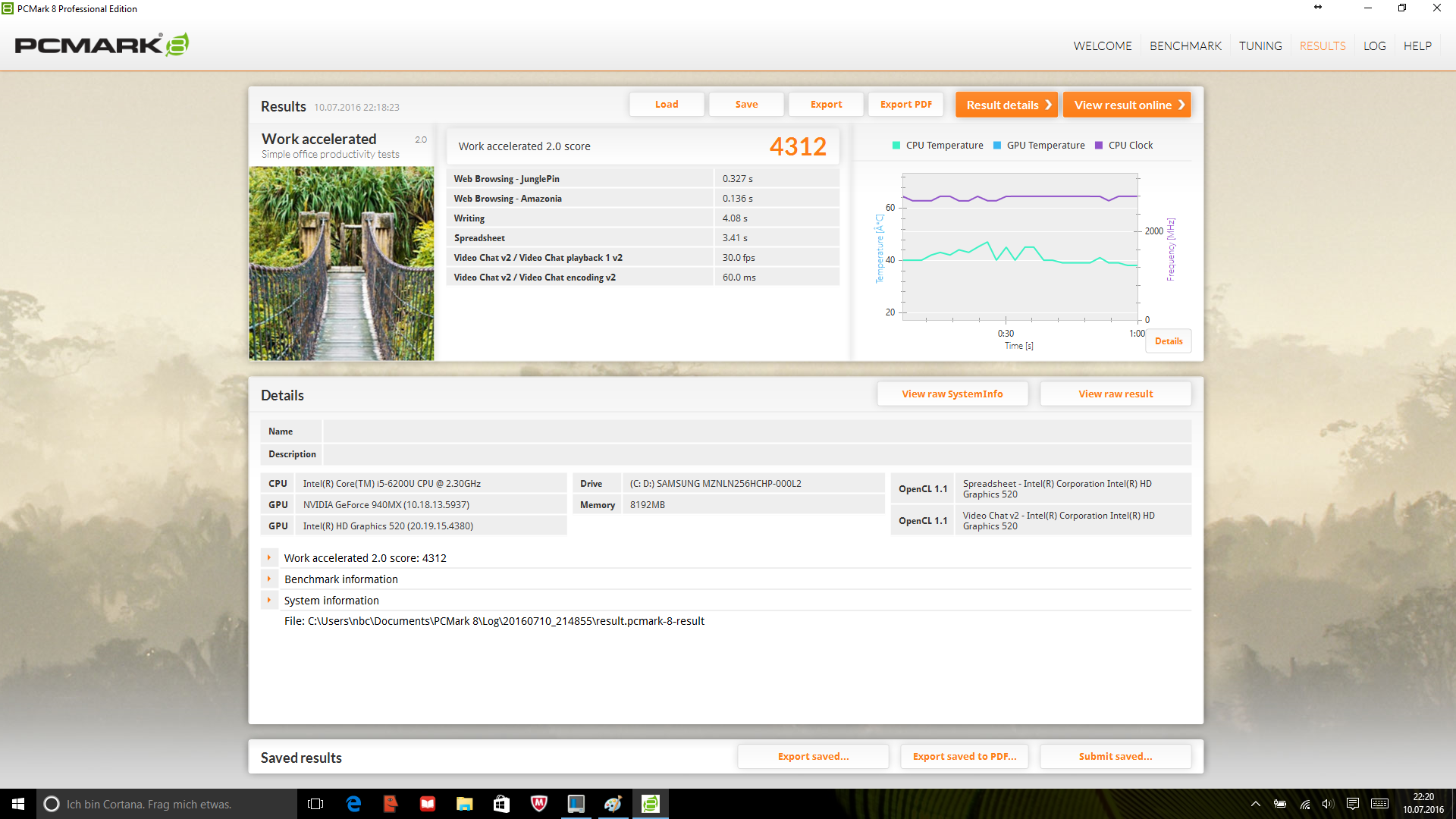Open McAfee from the taskbar
This screenshot has height=819, width=1456.
539,804
